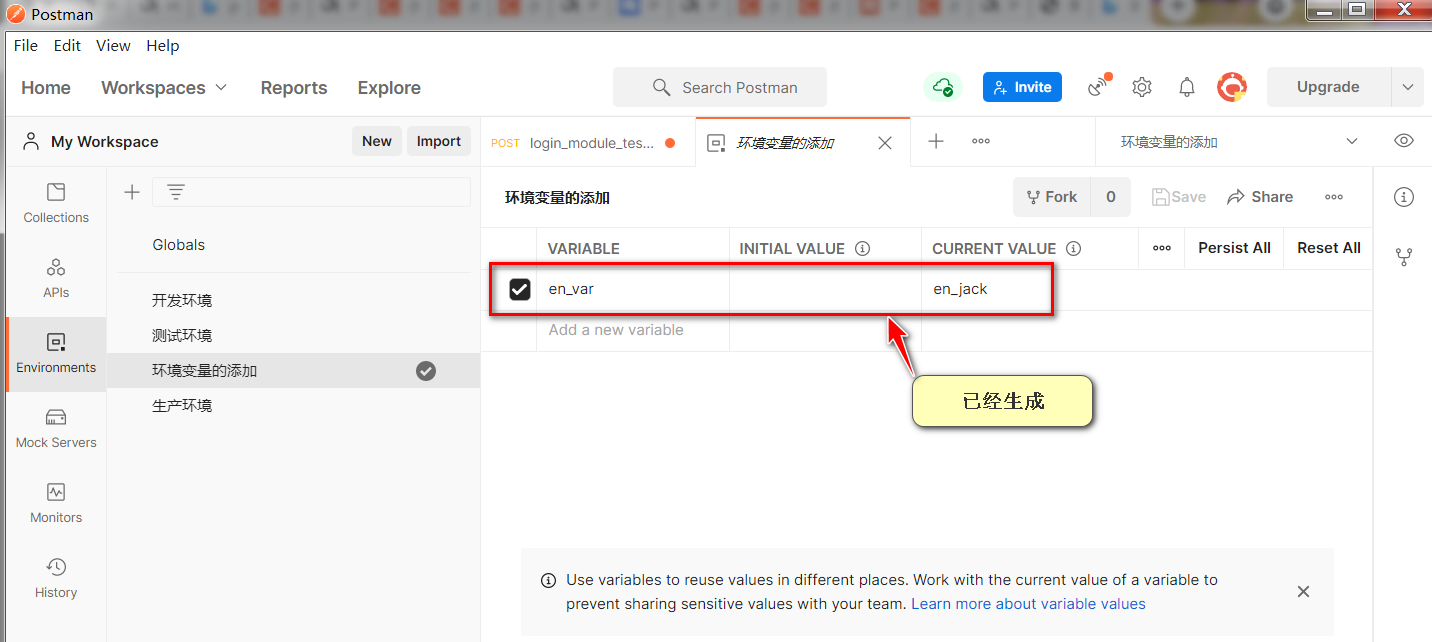The width and height of the screenshot is (1432, 642).
Task: Click the Current Value info icon
Action: click(1074, 248)
